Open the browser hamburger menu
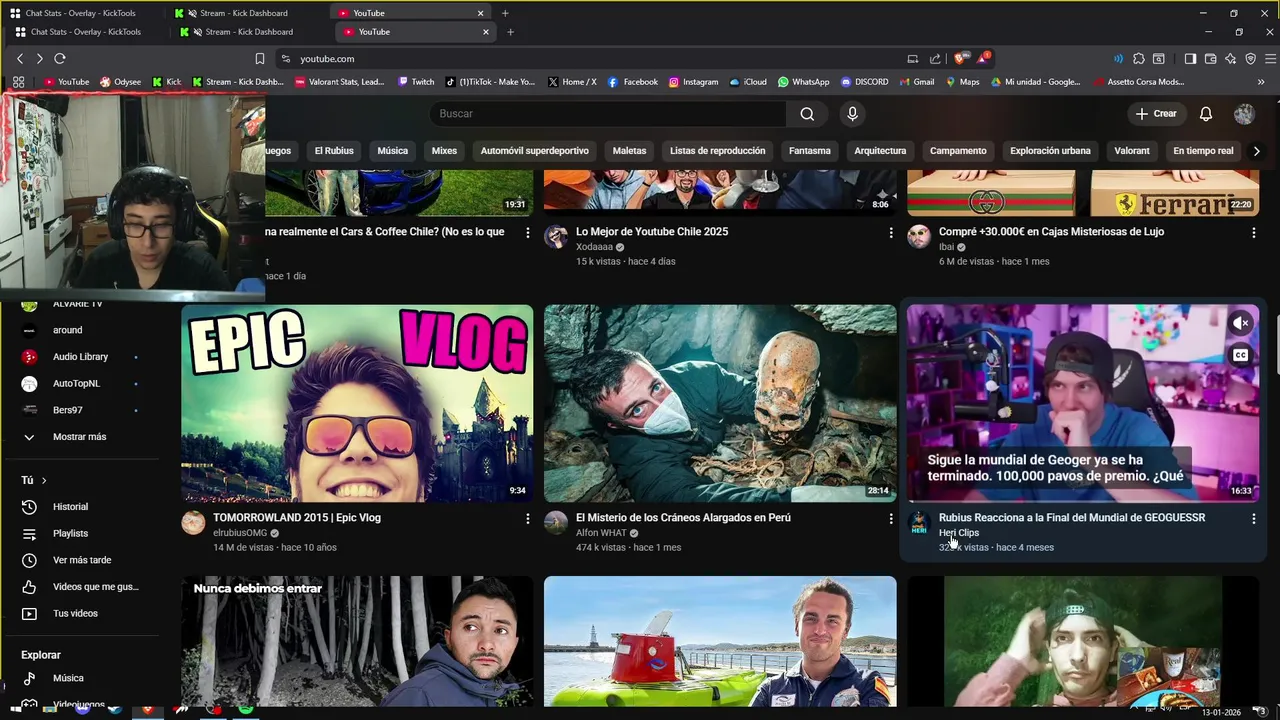The width and height of the screenshot is (1280, 720). [1270, 59]
